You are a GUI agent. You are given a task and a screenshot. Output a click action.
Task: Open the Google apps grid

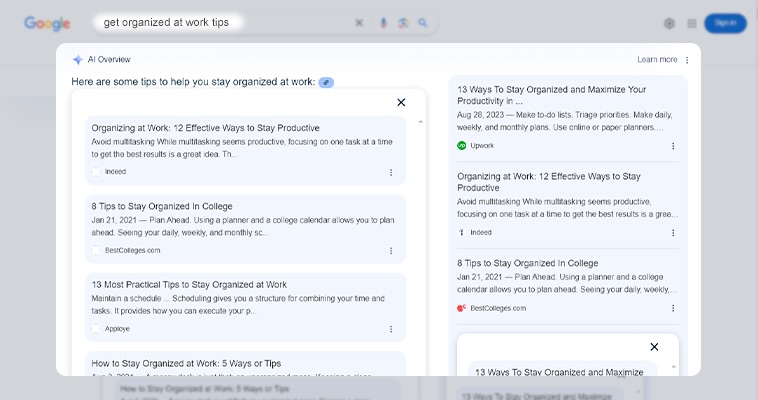(691, 23)
